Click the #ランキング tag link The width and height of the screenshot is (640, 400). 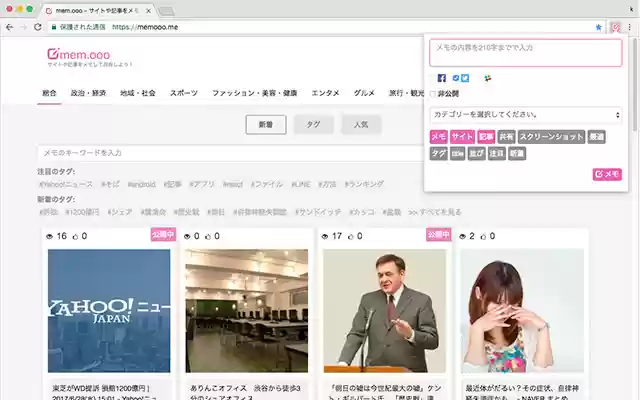pos(364,184)
